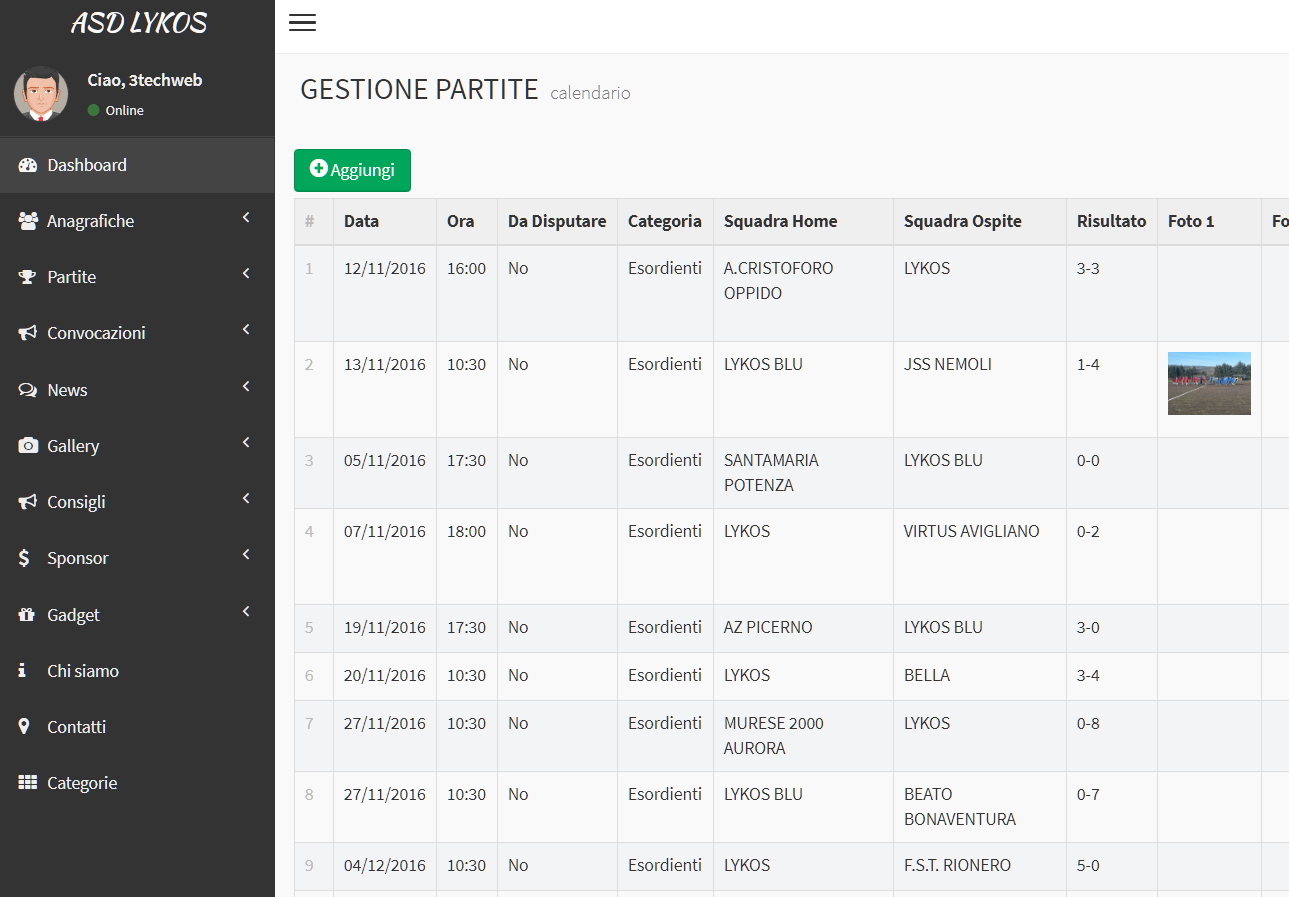Open the Categorie menu item
The width and height of the screenshot is (1289, 897).
click(x=137, y=783)
